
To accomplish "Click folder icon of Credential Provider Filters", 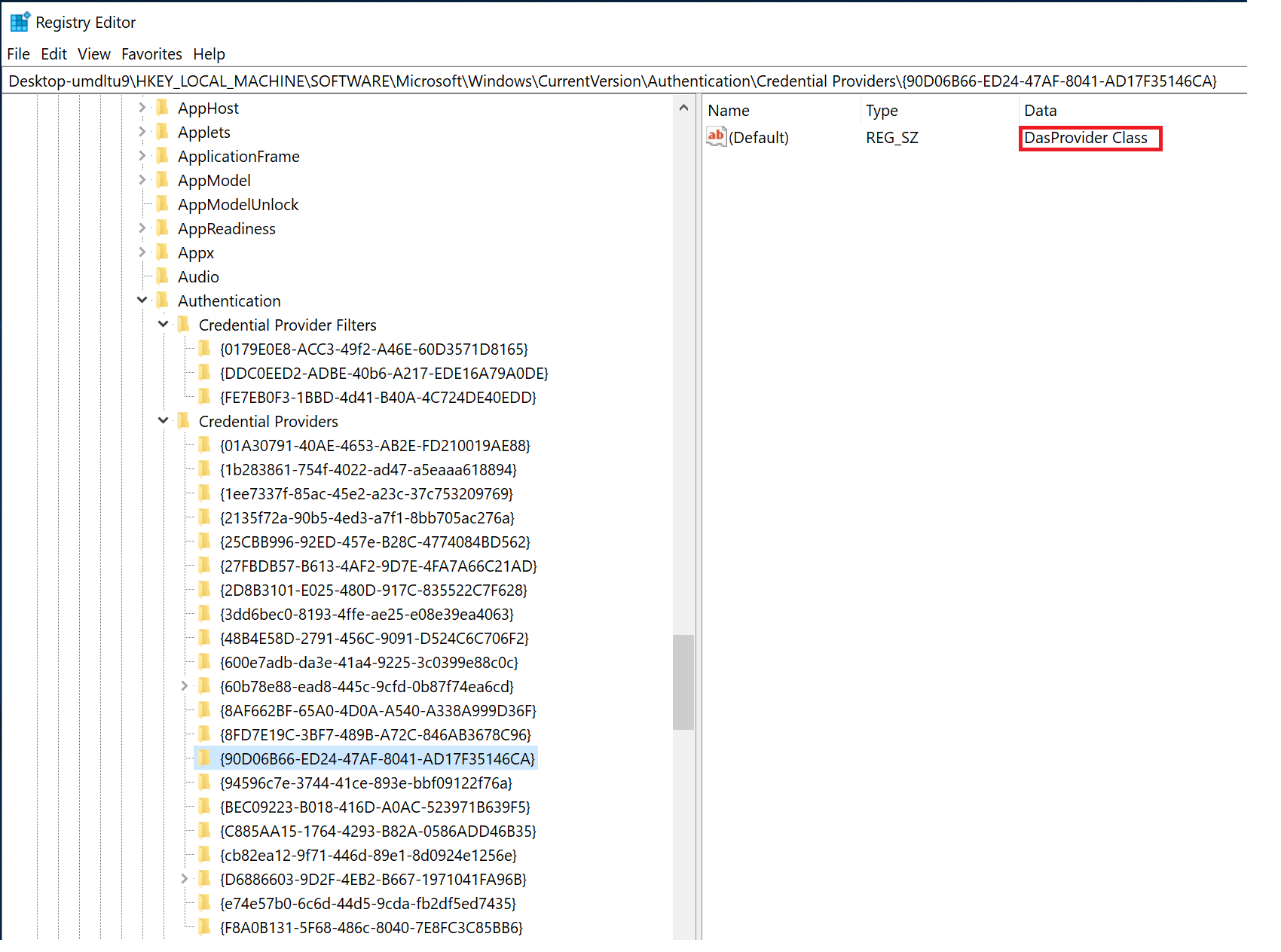I will (x=184, y=325).
